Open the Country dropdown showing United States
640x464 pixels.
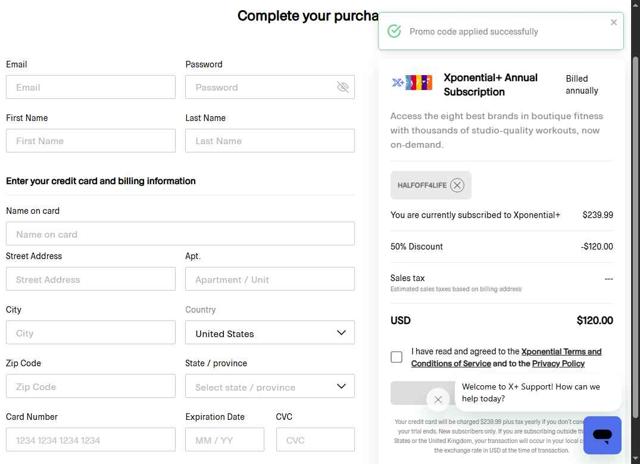pos(270,333)
